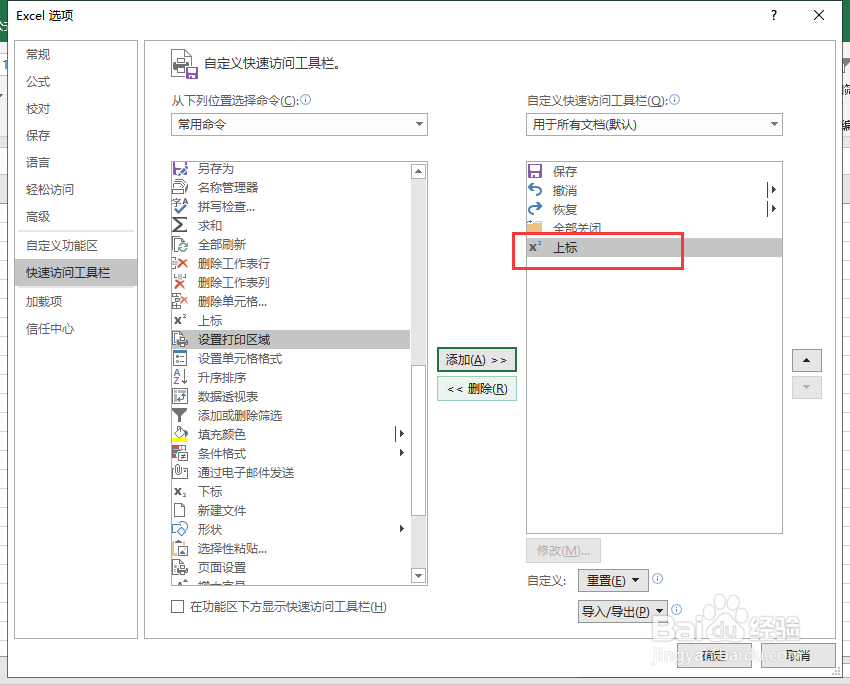Image resolution: width=850 pixels, height=685 pixels.
Task: Switch to the 保存 options category
Action: 76,135
